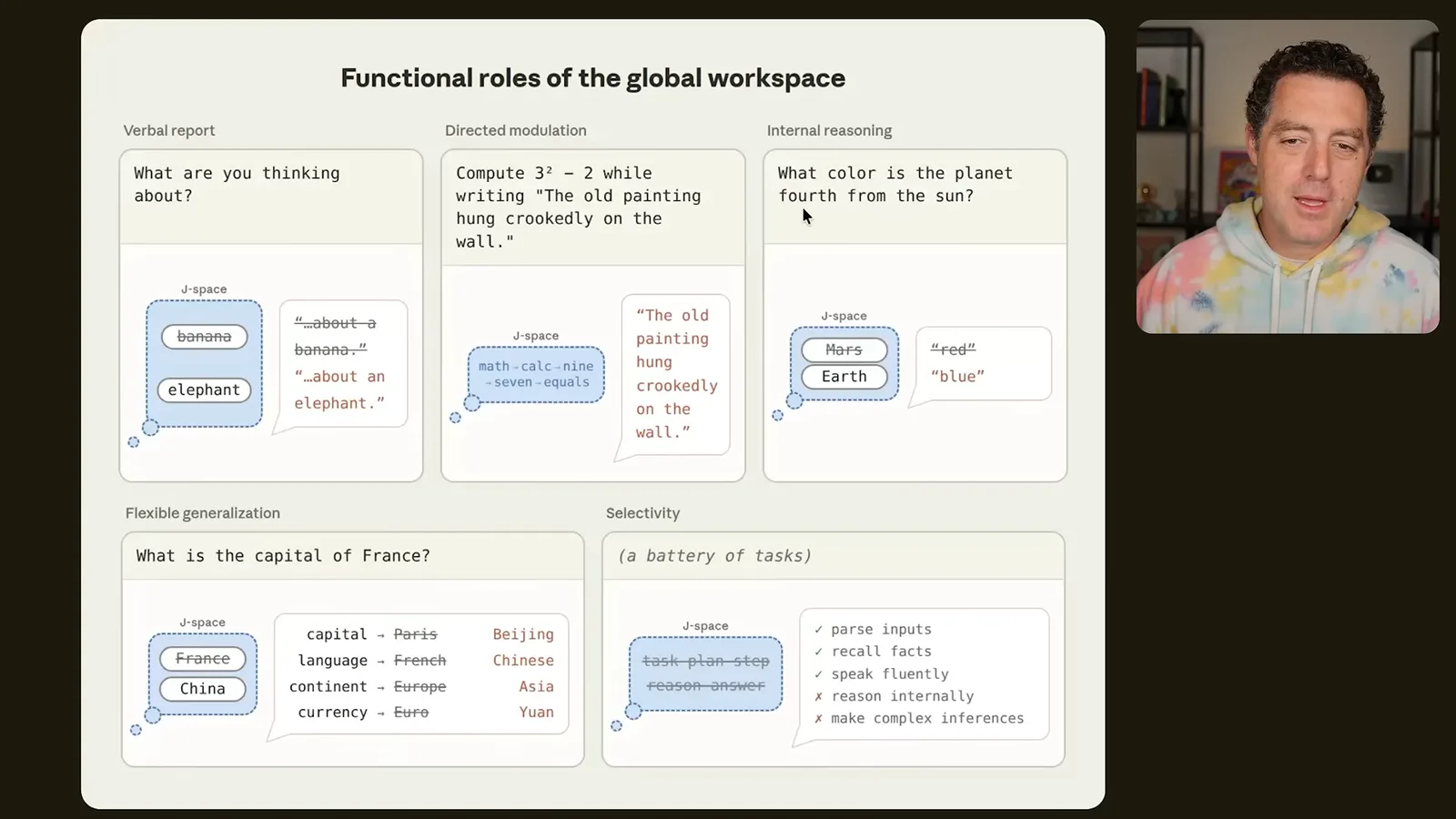Click the struck-through 'French'
The width and height of the screenshot is (1456, 819).
(x=420, y=661)
